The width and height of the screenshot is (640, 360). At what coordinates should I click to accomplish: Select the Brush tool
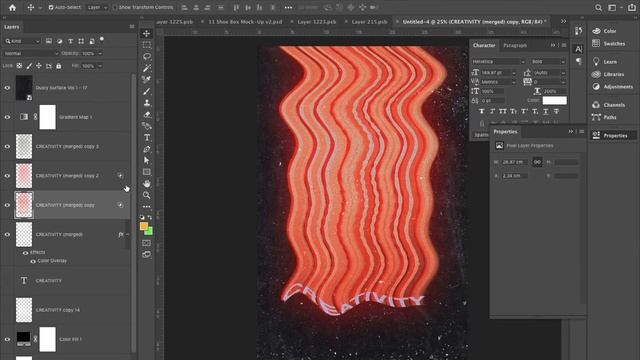[147, 91]
